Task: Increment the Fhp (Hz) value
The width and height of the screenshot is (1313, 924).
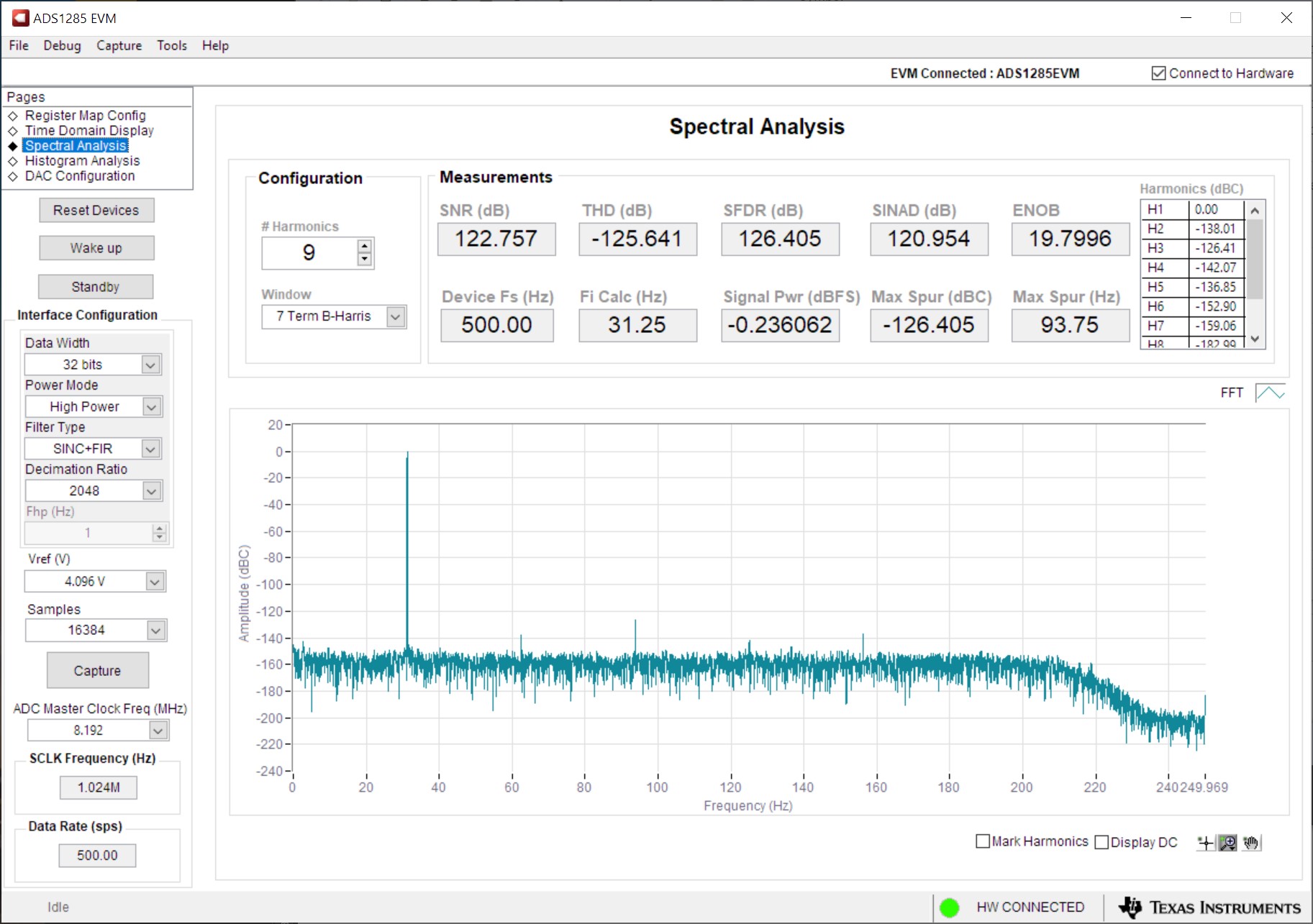Action: pos(160,529)
